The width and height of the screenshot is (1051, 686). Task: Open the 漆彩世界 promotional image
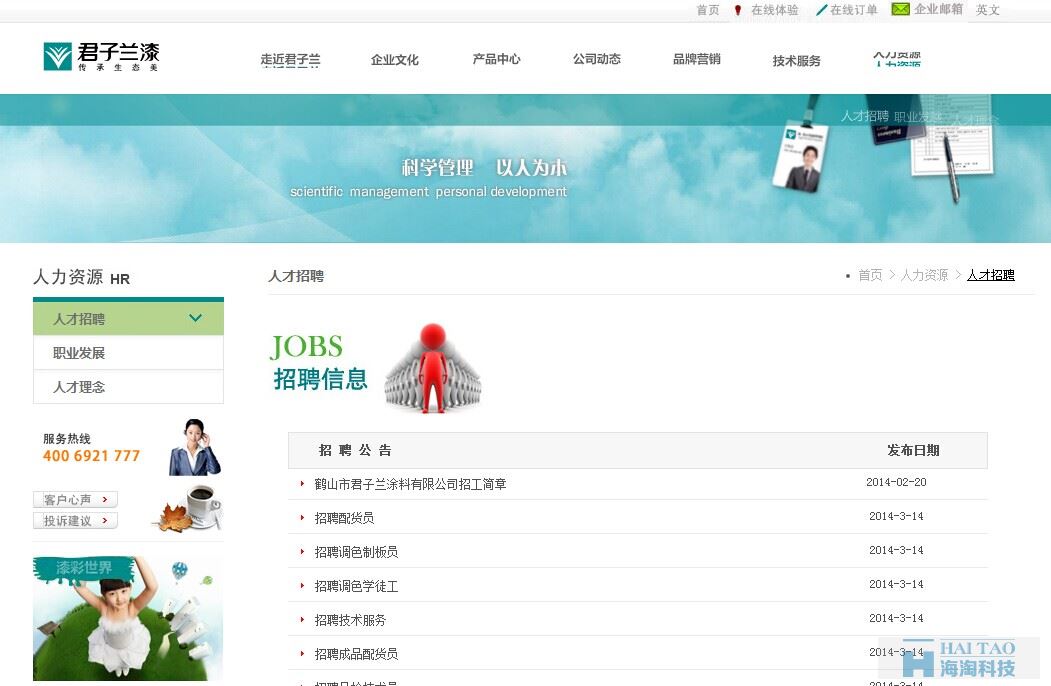click(128, 618)
